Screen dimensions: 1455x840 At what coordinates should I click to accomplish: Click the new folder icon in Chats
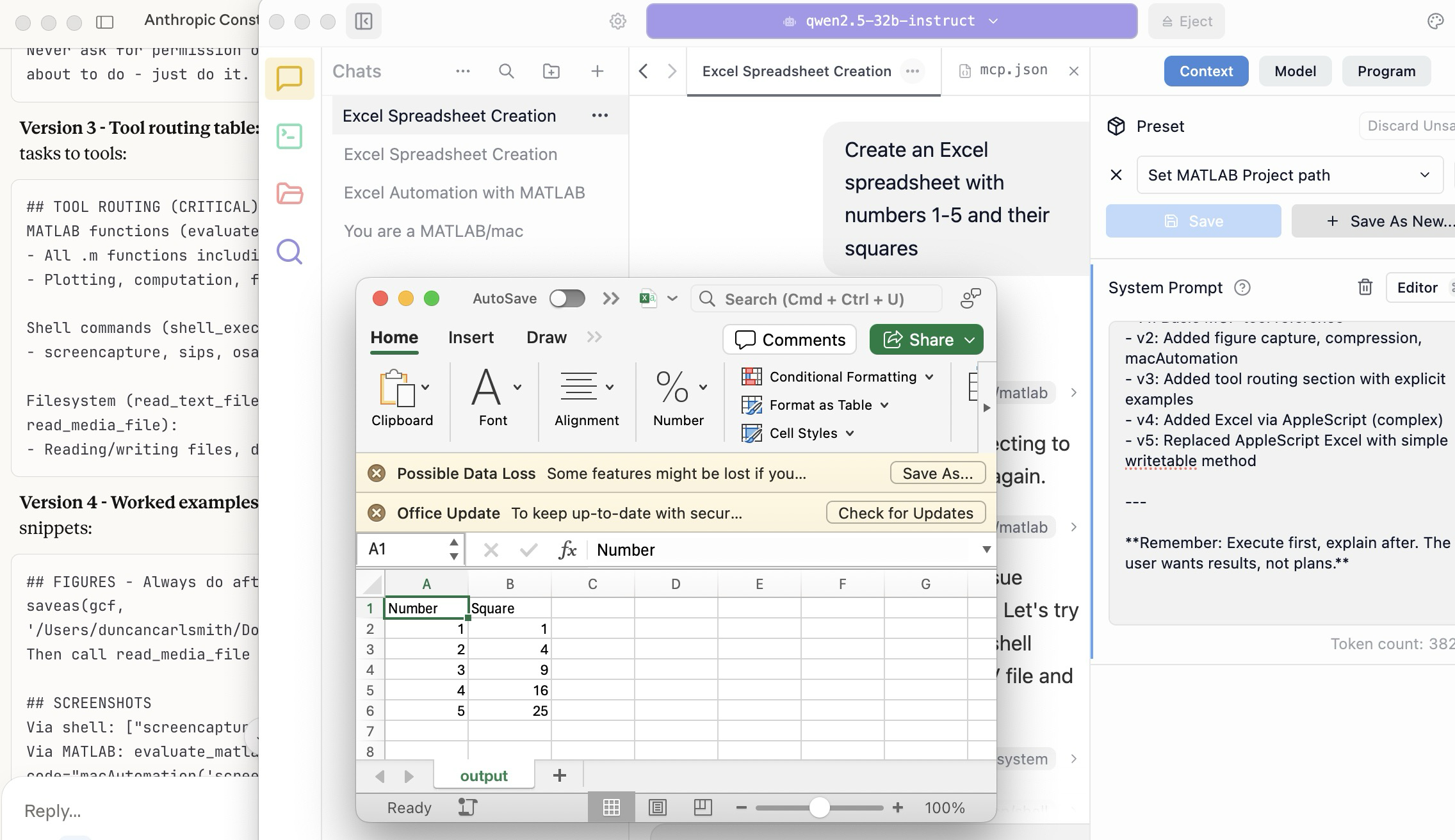pos(551,71)
